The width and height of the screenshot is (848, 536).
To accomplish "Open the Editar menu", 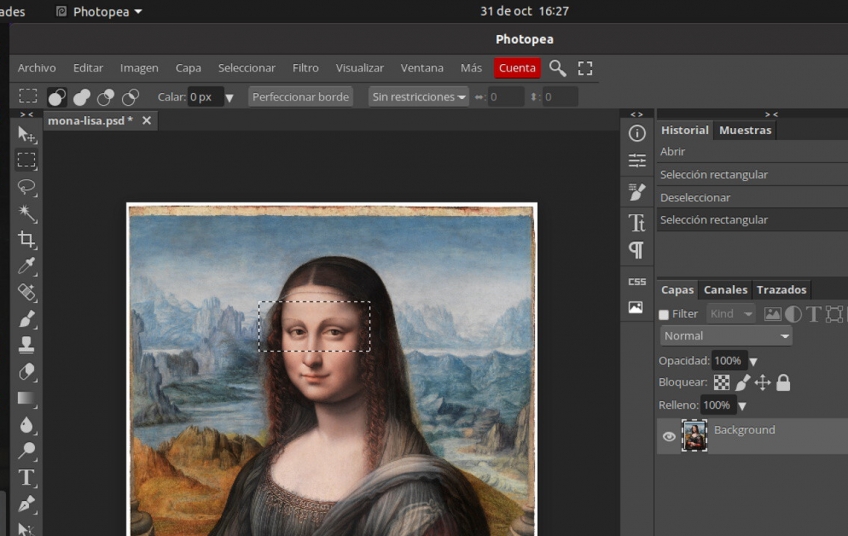I will tap(88, 68).
